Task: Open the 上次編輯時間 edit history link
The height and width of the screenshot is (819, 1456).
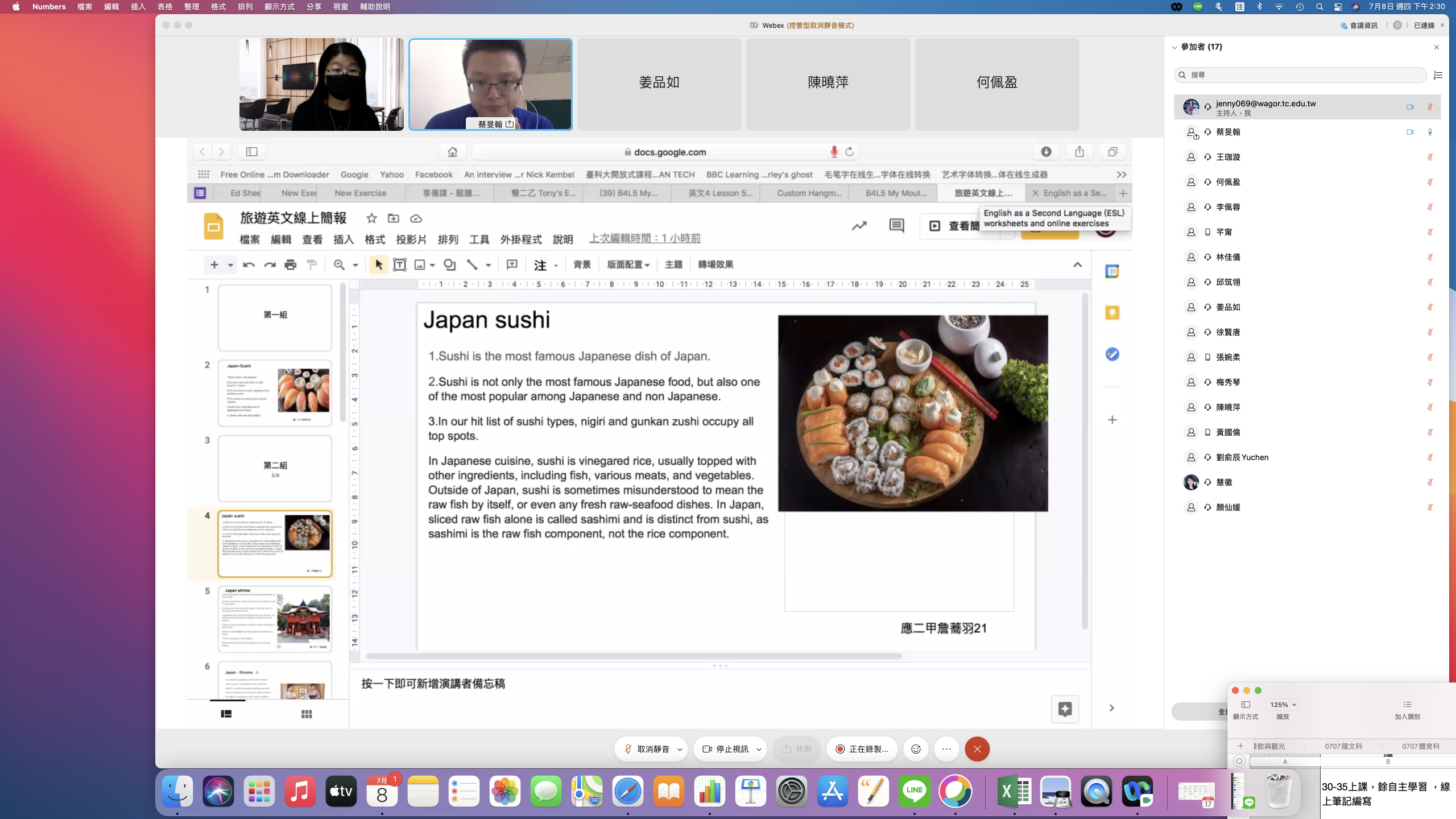Action: [644, 238]
